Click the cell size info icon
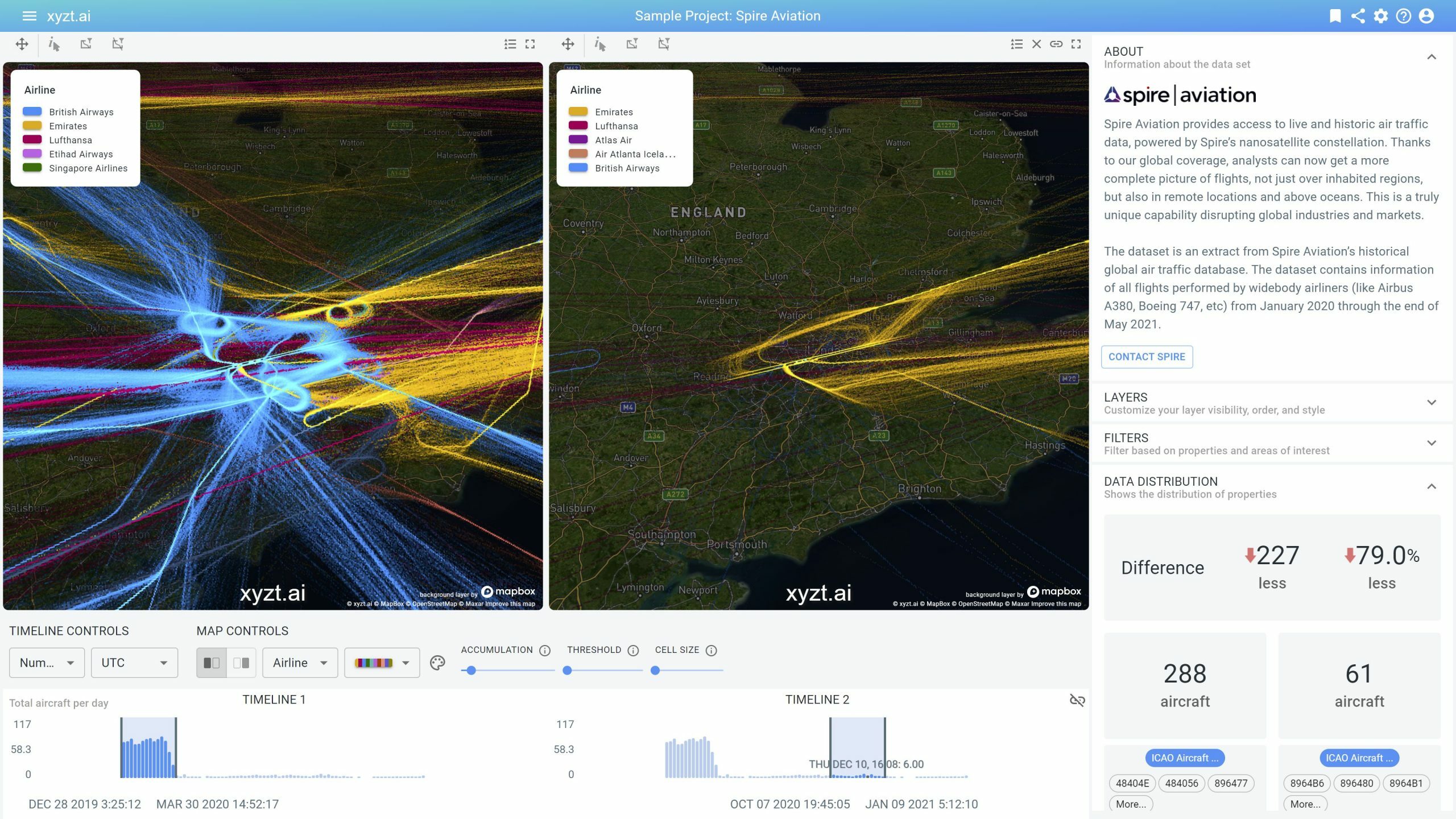Viewport: 1456px width, 819px height. click(x=712, y=650)
